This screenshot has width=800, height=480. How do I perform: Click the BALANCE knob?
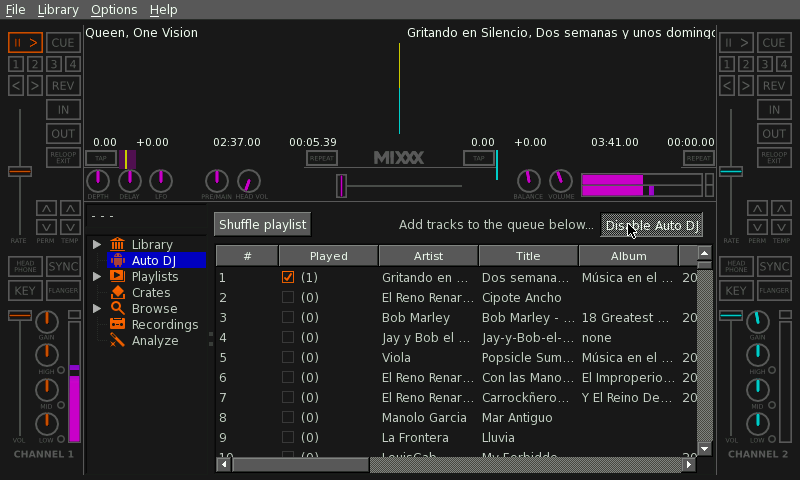click(x=529, y=181)
